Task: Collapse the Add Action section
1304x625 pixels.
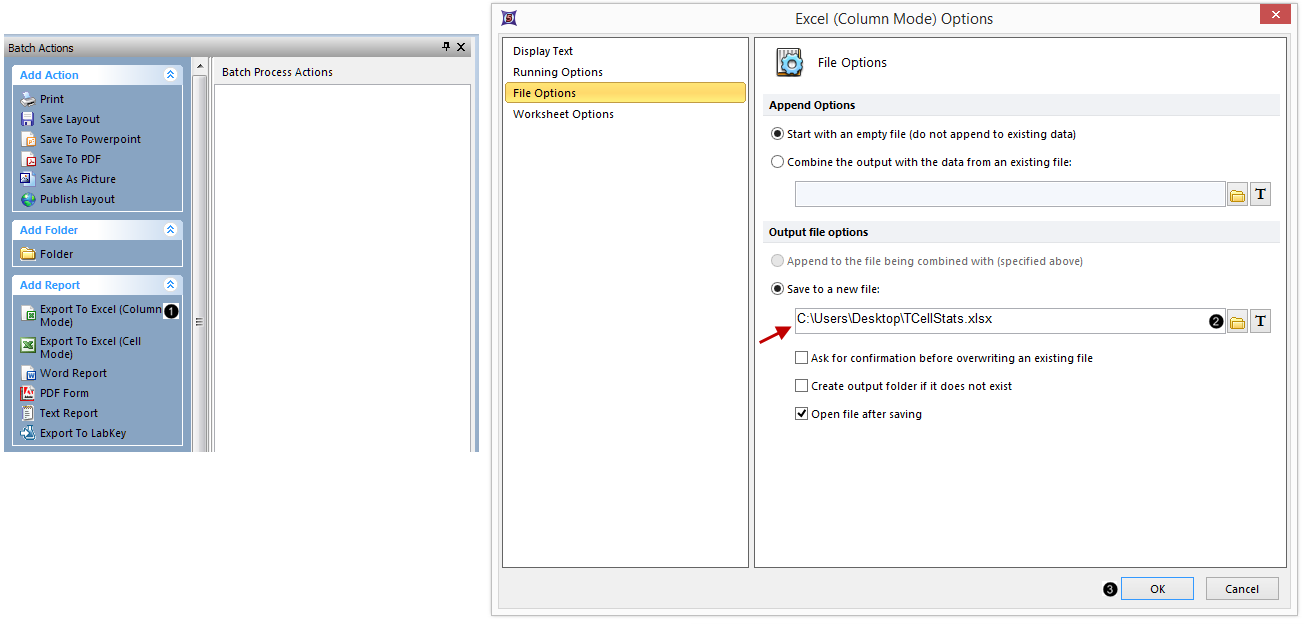Action: 170,75
